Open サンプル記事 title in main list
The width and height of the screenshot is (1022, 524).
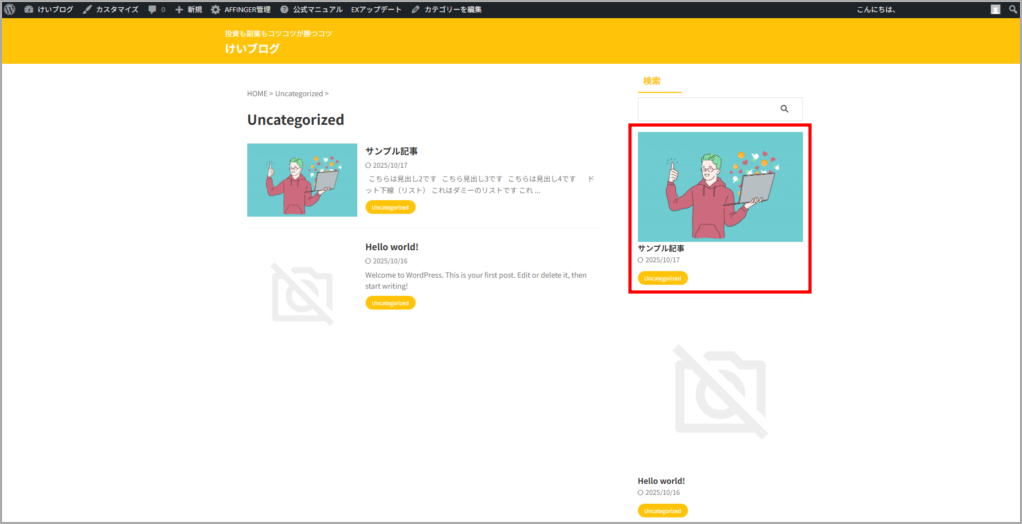click(391, 151)
